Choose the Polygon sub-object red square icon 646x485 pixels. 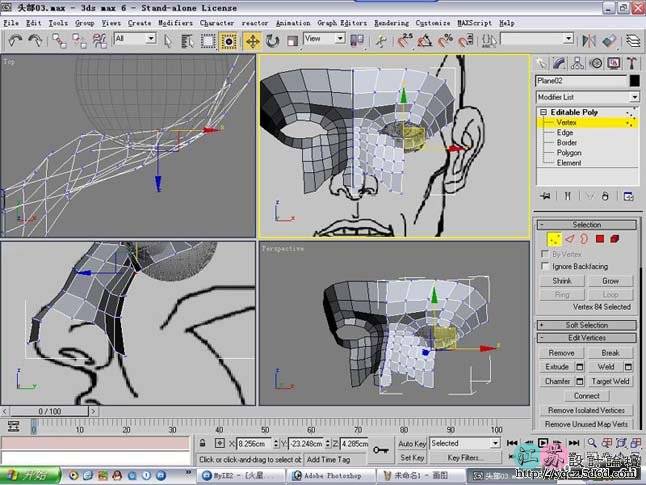600,239
